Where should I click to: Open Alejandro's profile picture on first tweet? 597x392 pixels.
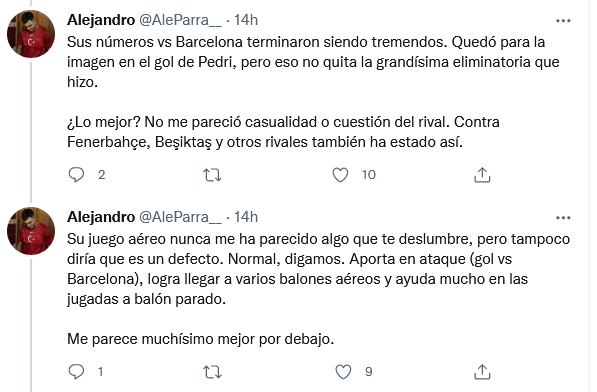(x=31, y=34)
